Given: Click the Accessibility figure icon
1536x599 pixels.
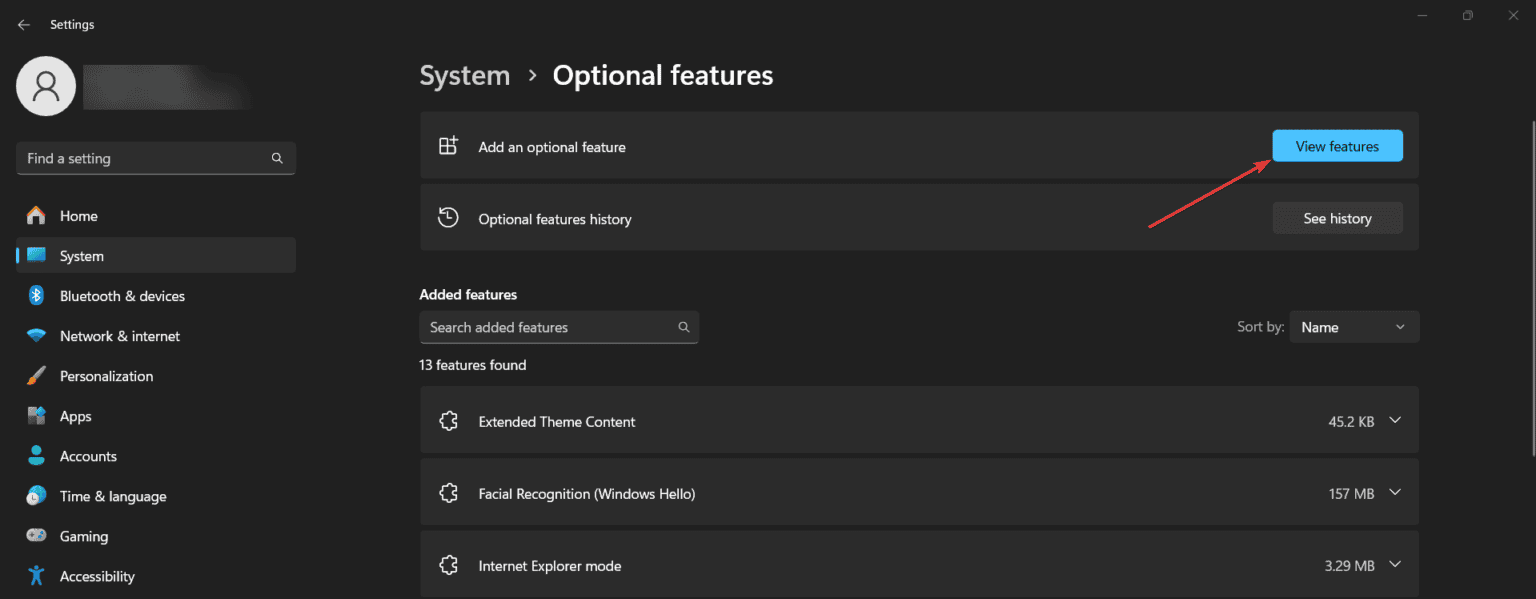Looking at the screenshot, I should pos(37,576).
